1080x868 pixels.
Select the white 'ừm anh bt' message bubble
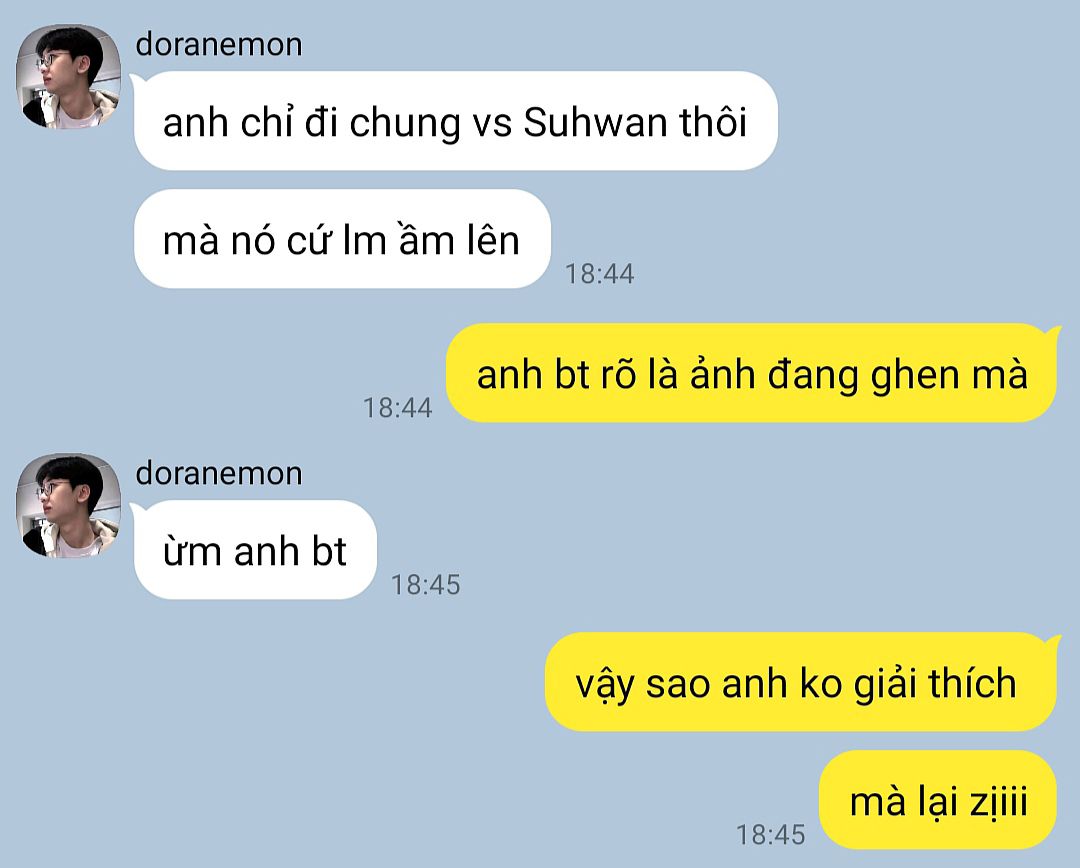tap(255, 550)
